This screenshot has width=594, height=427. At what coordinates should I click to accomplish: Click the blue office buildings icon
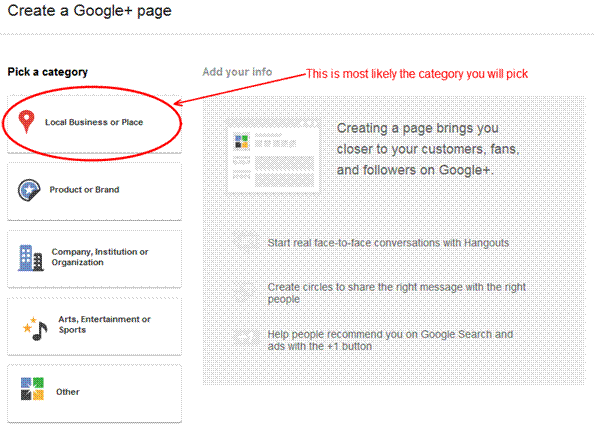tap(31, 258)
